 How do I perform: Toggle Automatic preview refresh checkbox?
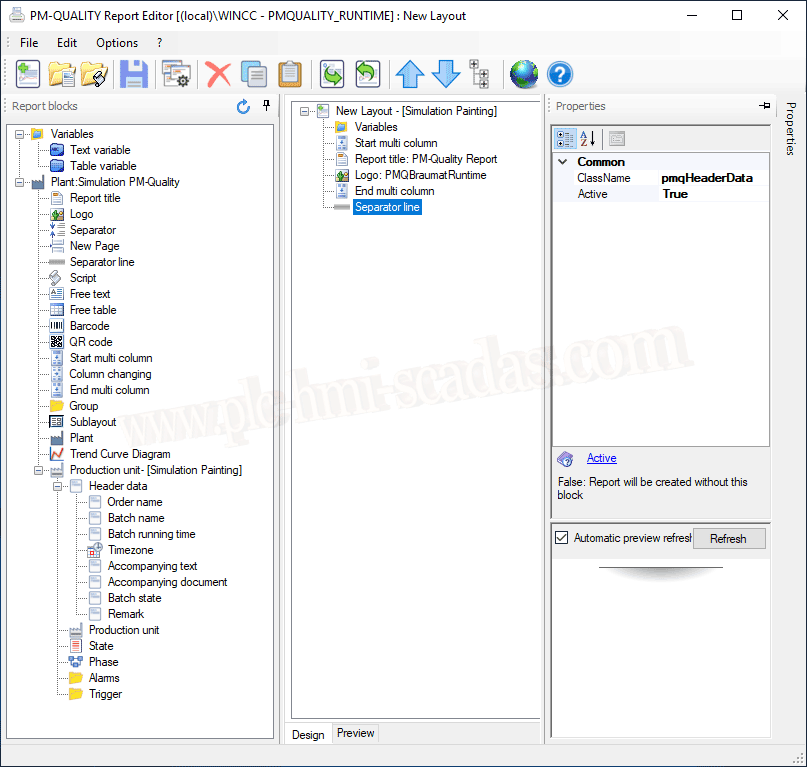561,538
